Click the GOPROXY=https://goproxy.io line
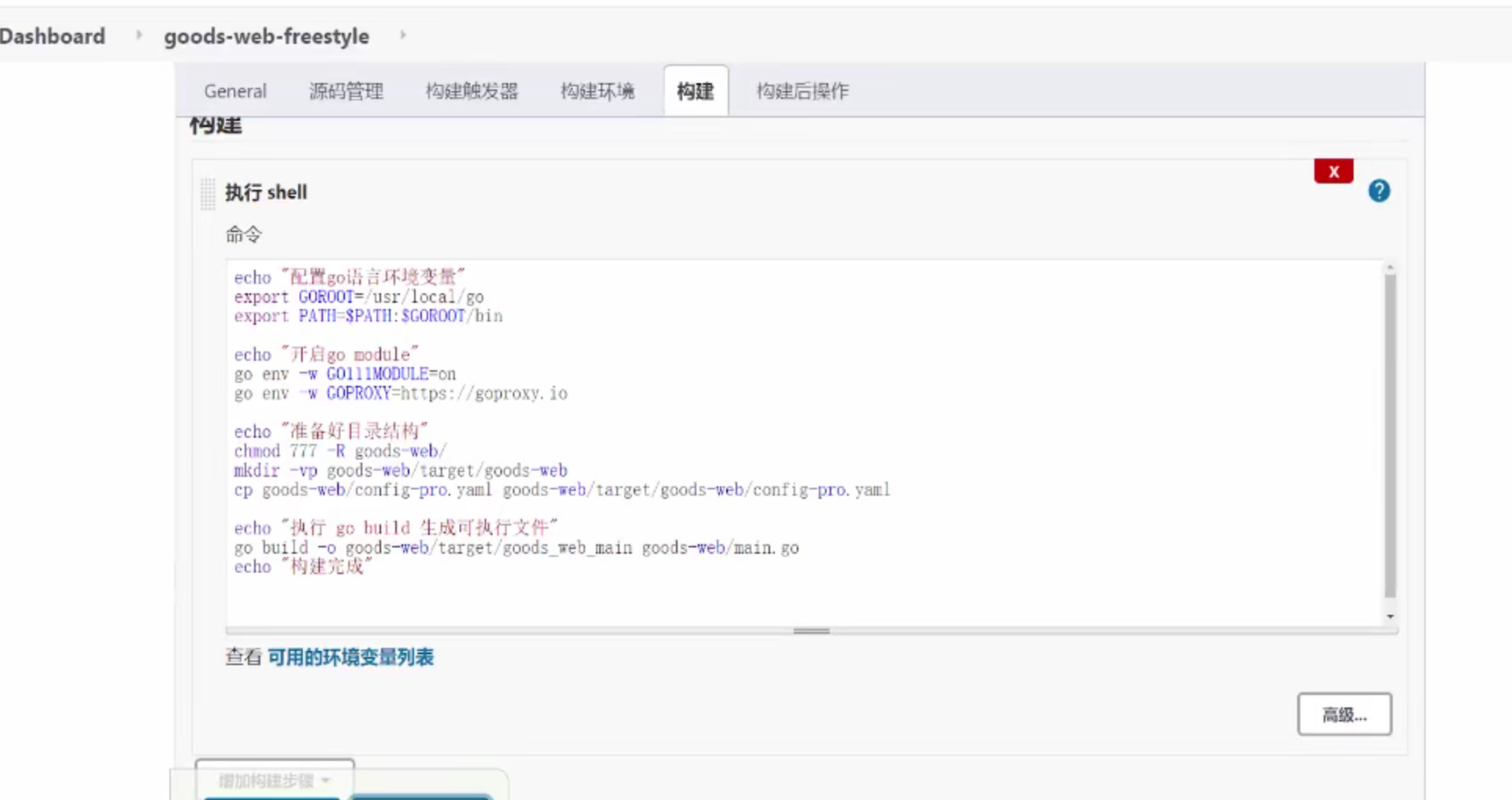Viewport: 1512px width, 800px height. 401,394
